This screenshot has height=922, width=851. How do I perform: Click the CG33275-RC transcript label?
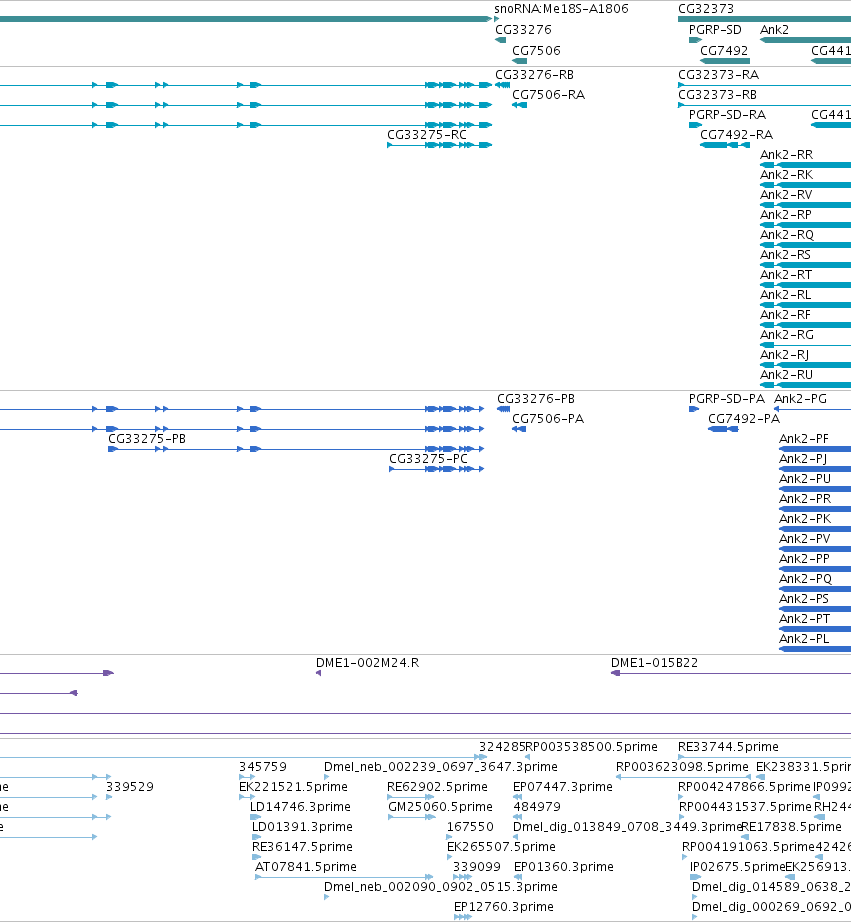(x=426, y=135)
